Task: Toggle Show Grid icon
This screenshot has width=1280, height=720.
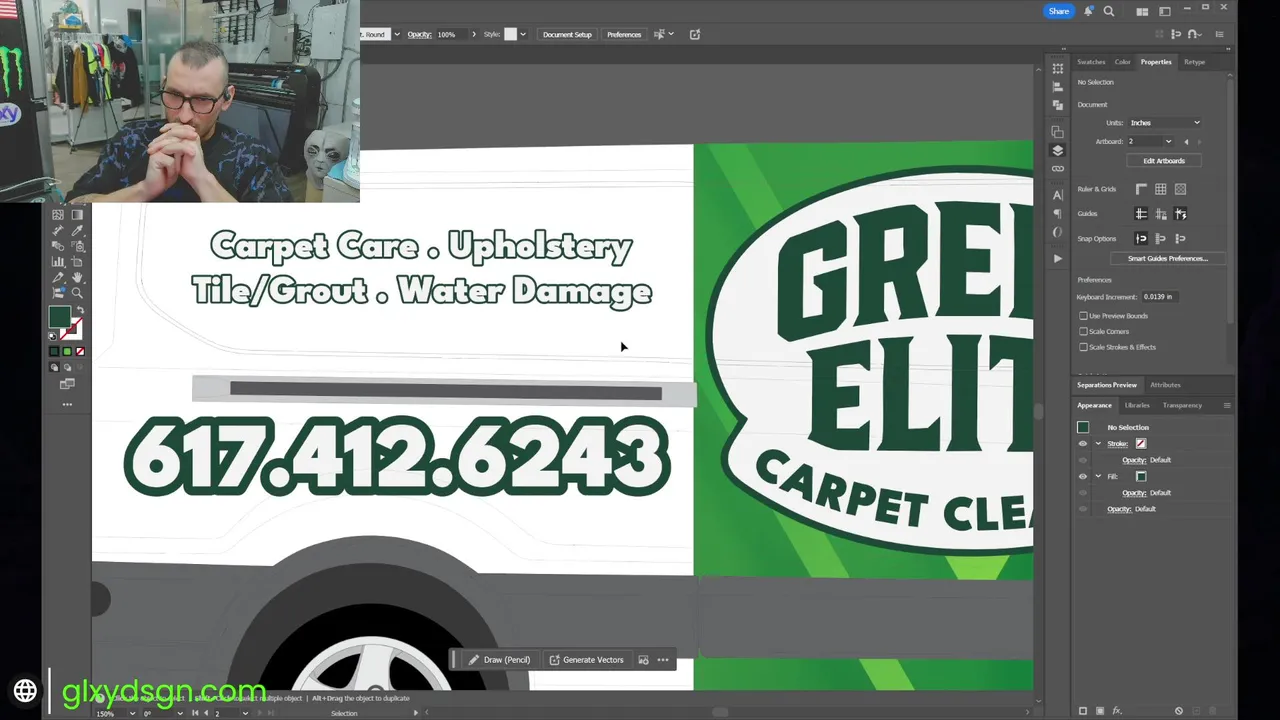Action: click(1161, 189)
